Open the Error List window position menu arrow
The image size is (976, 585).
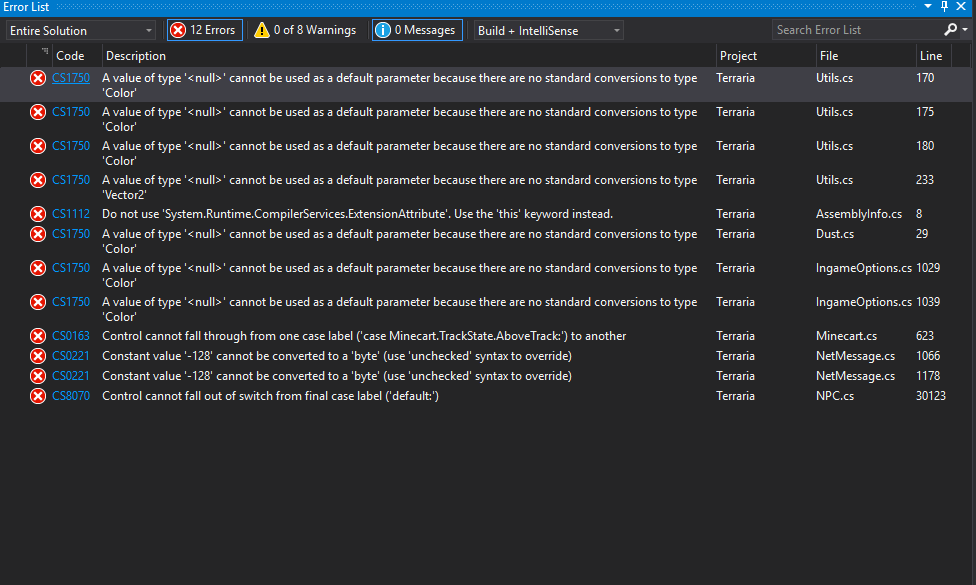click(x=927, y=7)
